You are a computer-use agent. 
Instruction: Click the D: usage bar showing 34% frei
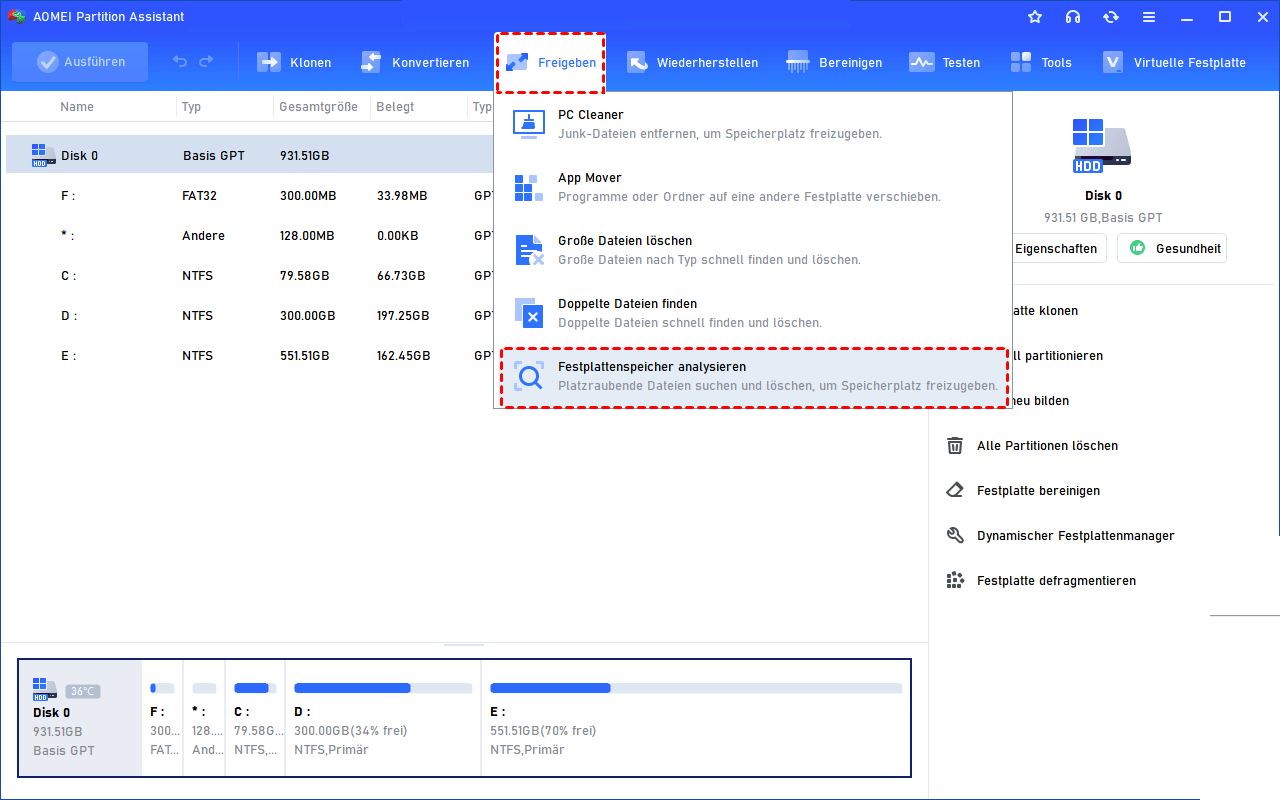(x=383, y=688)
